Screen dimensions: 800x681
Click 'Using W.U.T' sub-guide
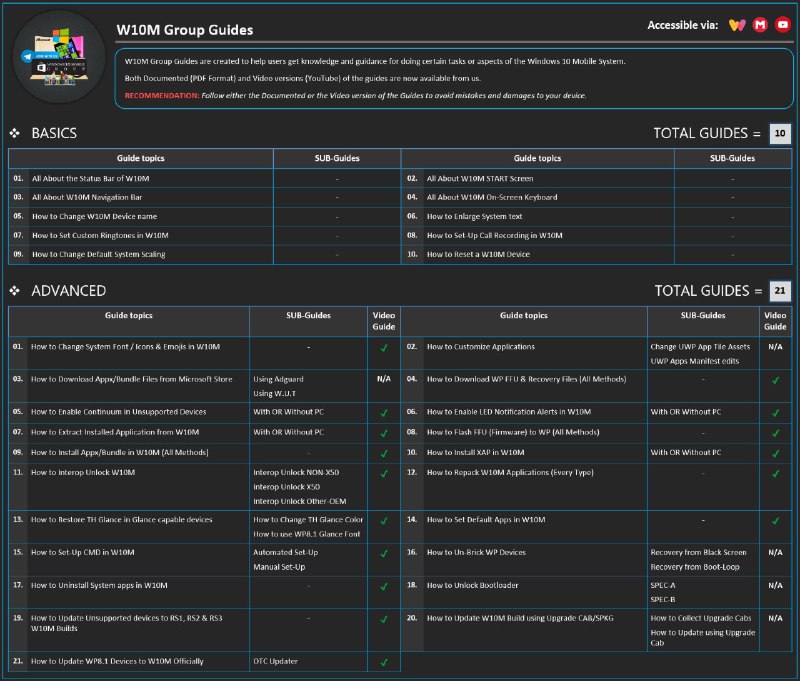click(274, 394)
